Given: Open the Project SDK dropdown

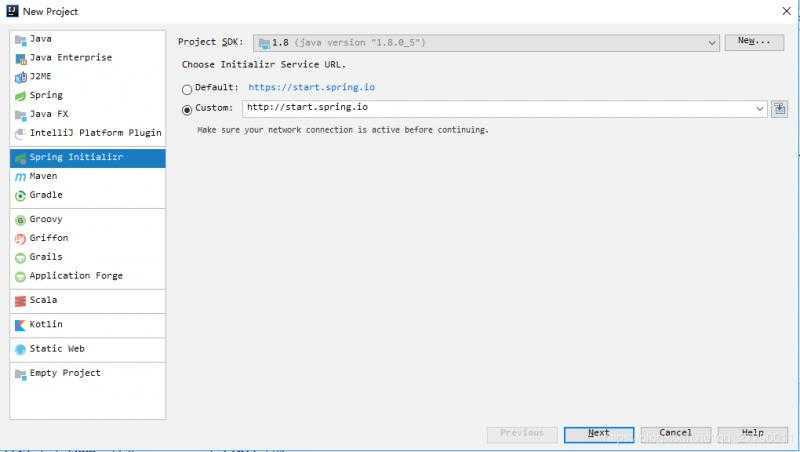Looking at the screenshot, I should pyautogui.click(x=486, y=43).
